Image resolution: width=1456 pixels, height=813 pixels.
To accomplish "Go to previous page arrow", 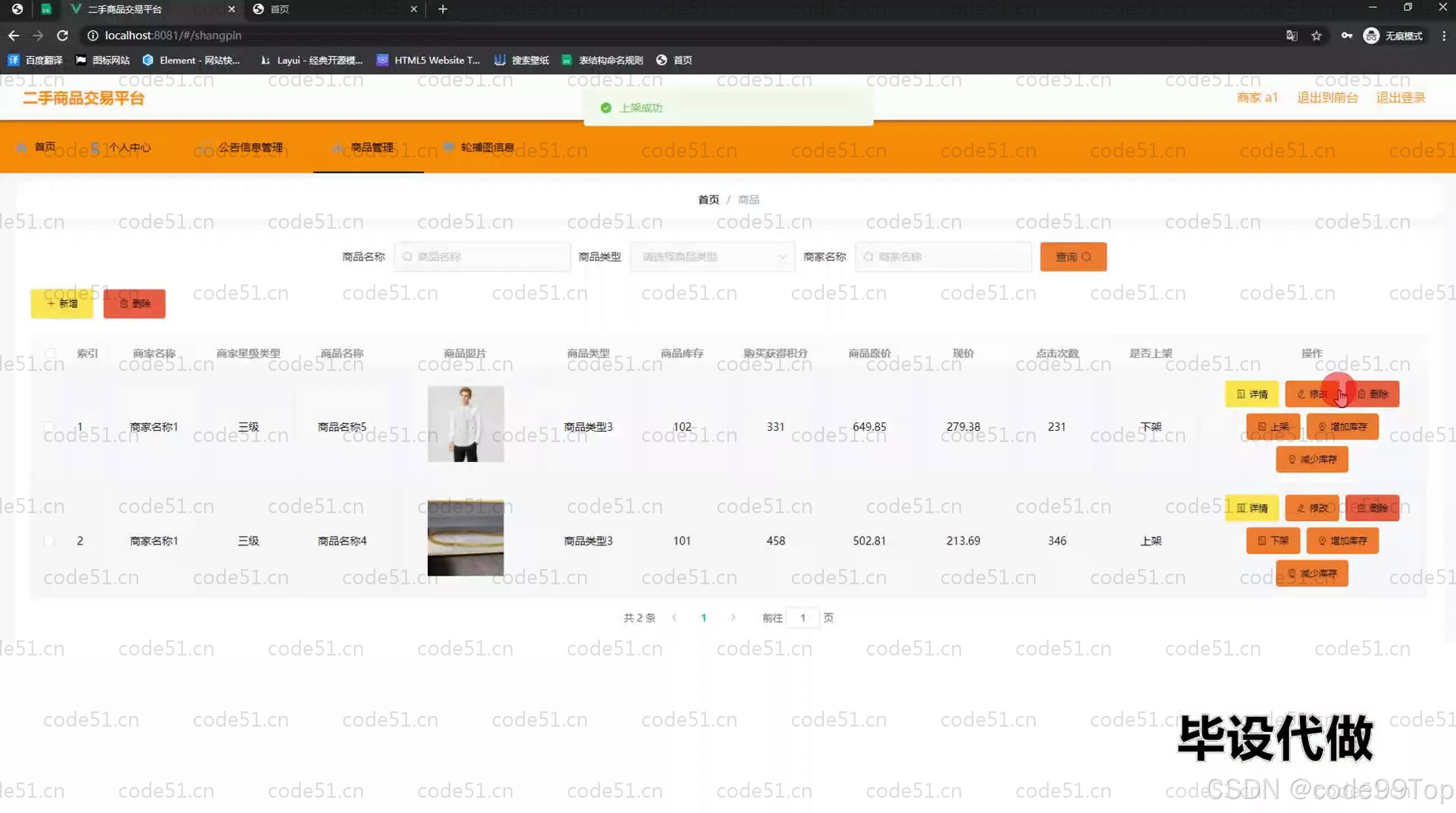I will coord(674,618).
